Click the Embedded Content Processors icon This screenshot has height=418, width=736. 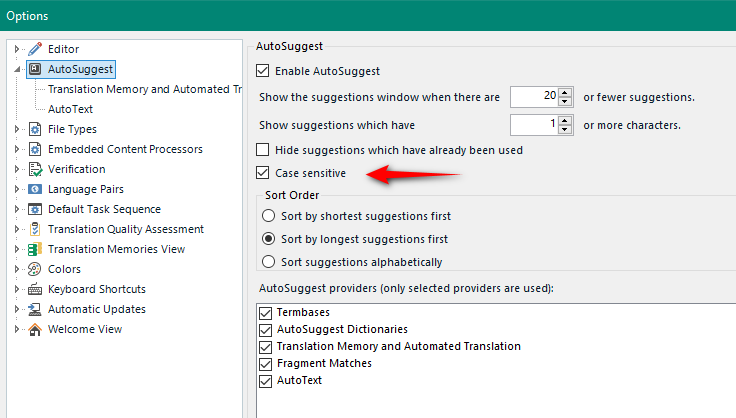[x=35, y=149]
